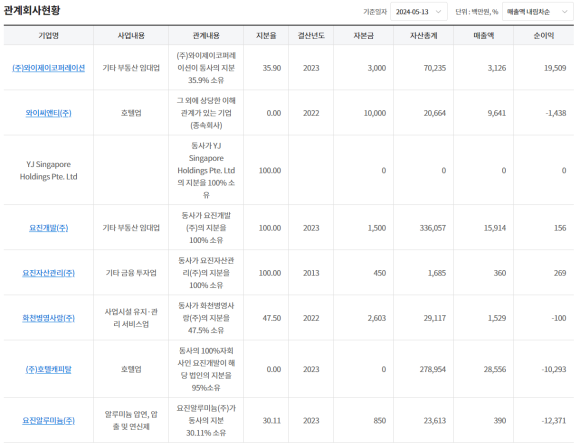Click the 순이익 column header
Viewport: 580px width, 448px height.
[544, 36]
